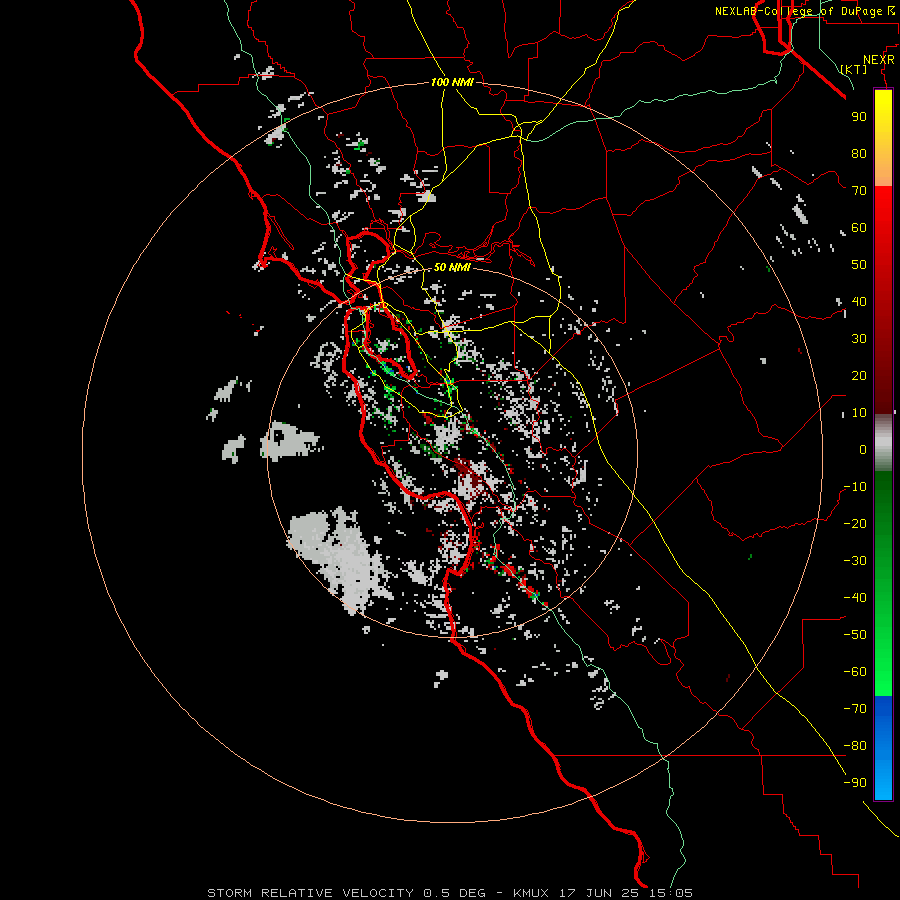Click the -90 value on velocity legend
This screenshot has height=900, width=900.
[855, 783]
